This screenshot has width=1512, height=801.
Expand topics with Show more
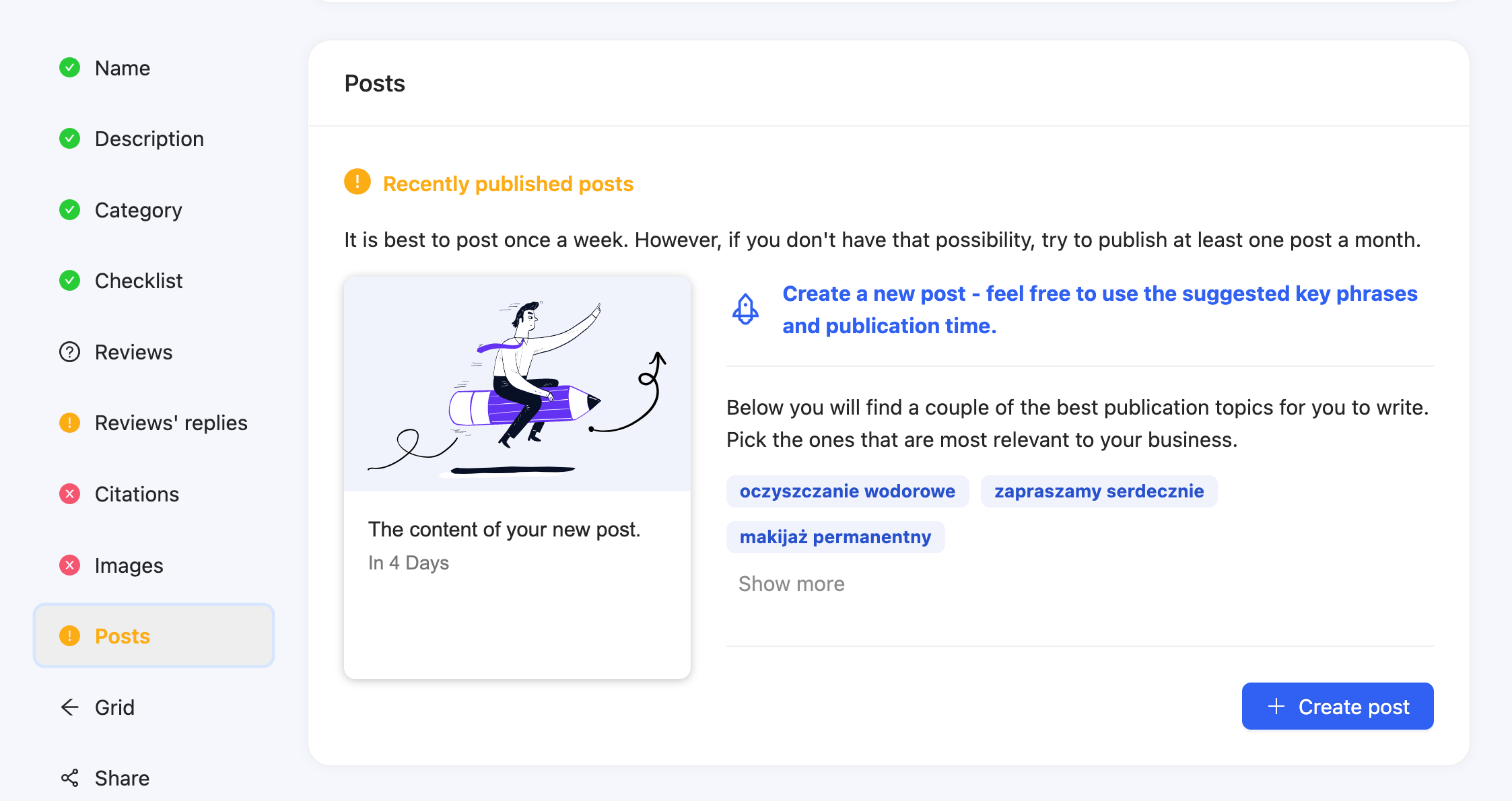pos(791,584)
